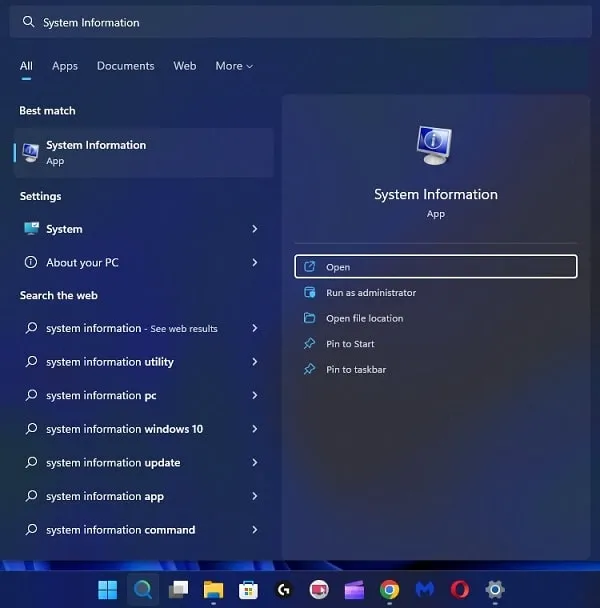Screen dimensions: 600x608
Task: Expand the More filter dropdown
Action: point(234,66)
